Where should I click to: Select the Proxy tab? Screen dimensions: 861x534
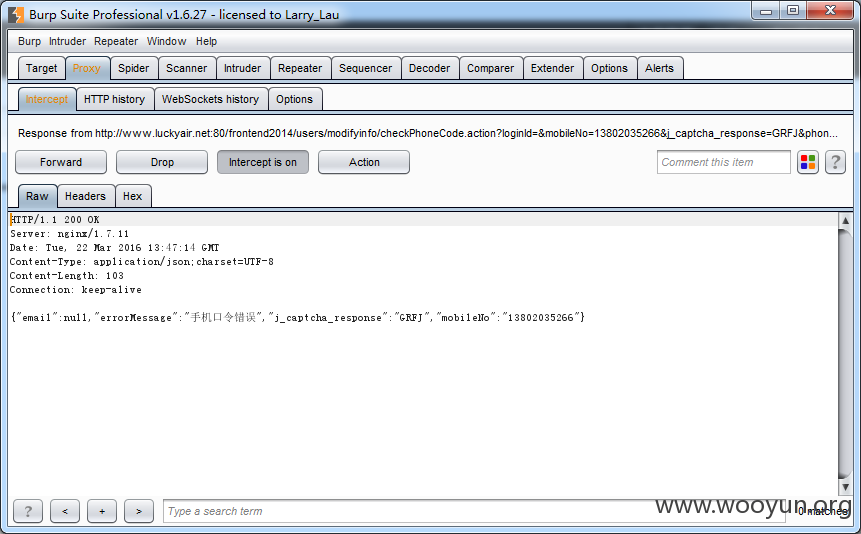[87, 68]
